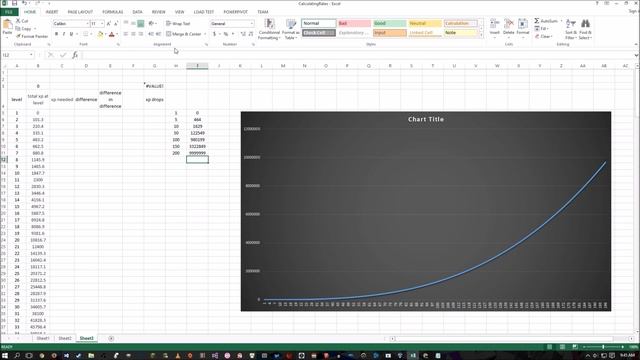Screen dimensions: 640x360
Task: Open the Borders dropdown arrow
Action: tap(91, 34)
